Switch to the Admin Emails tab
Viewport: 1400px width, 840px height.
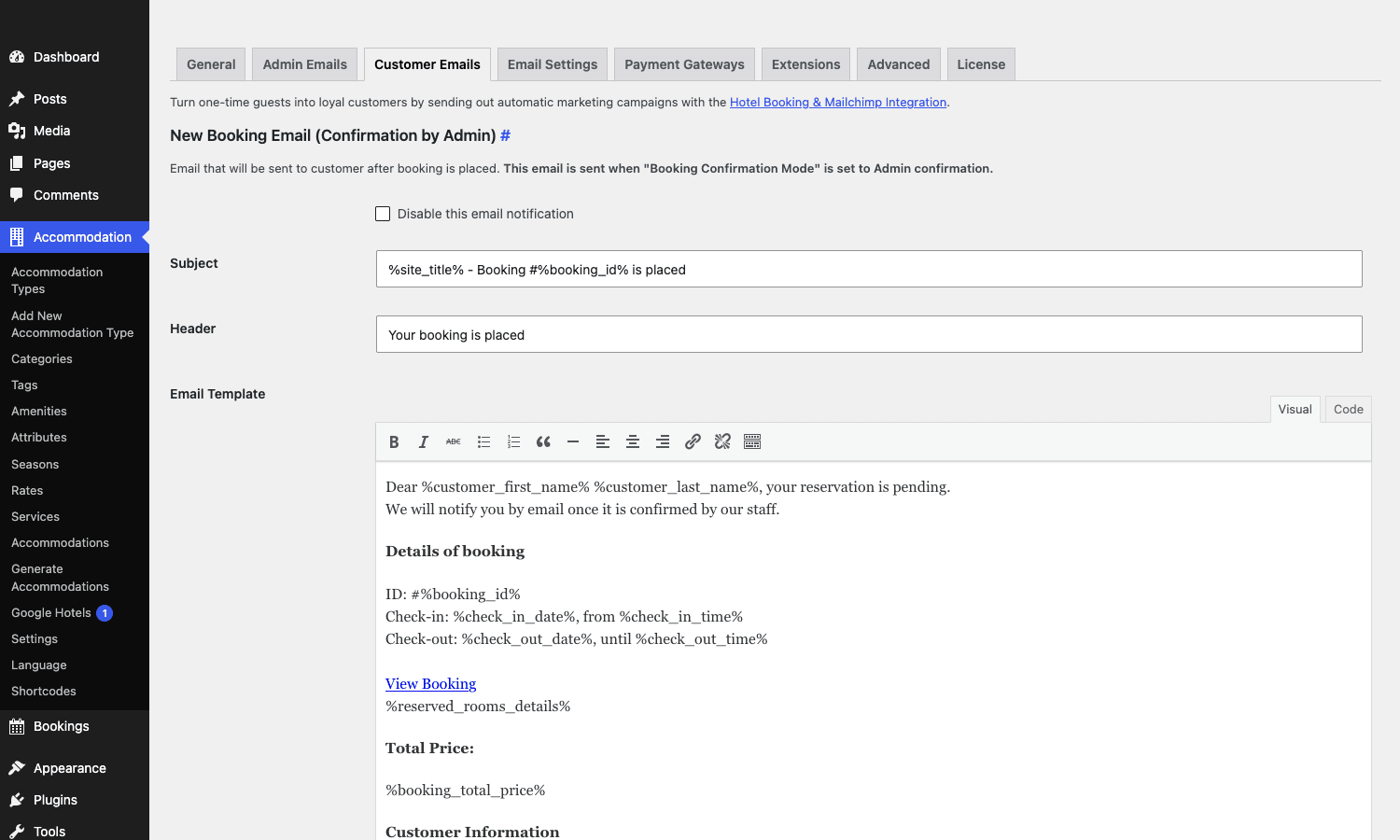pyautogui.click(x=305, y=64)
